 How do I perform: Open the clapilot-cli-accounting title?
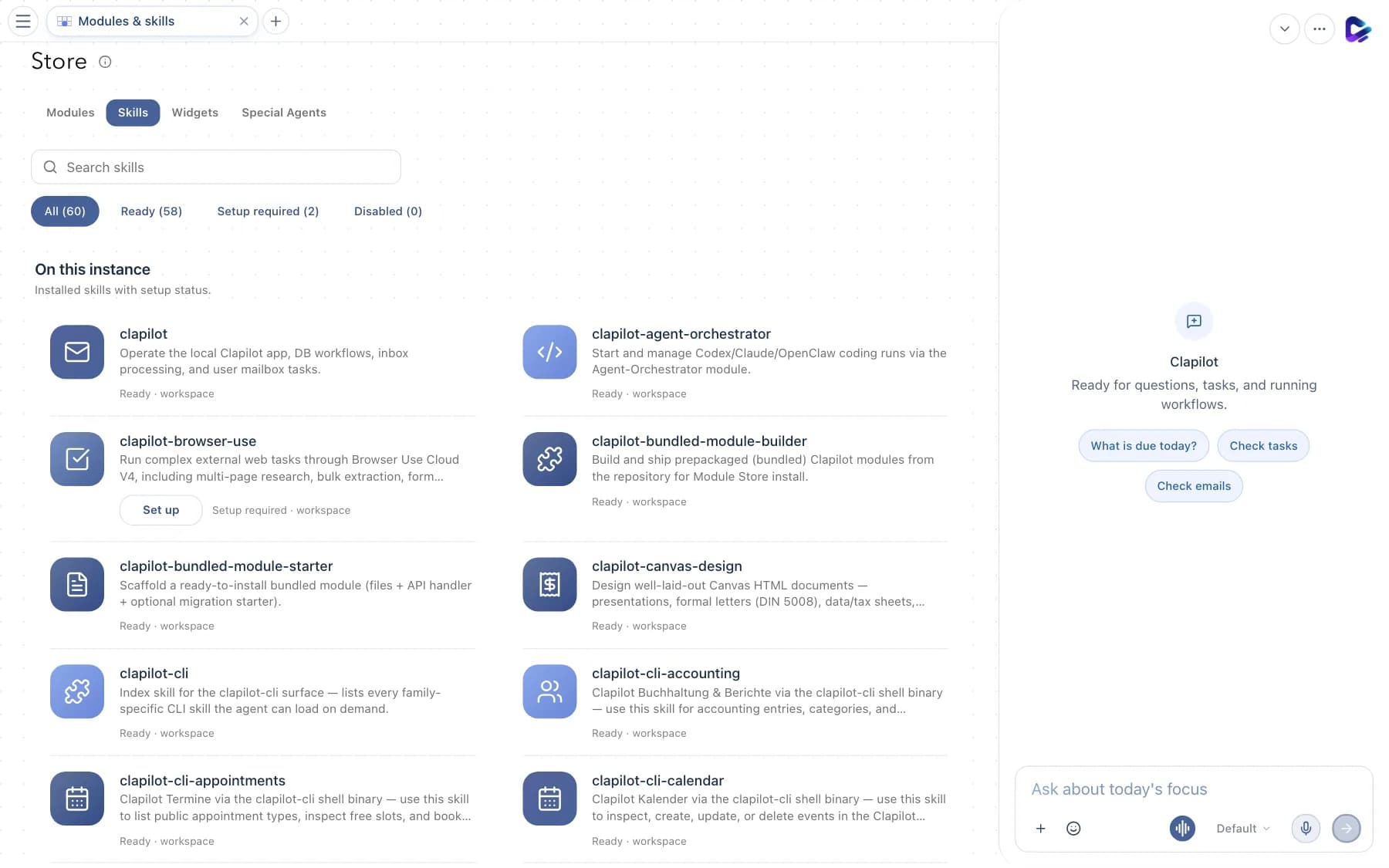click(666, 674)
